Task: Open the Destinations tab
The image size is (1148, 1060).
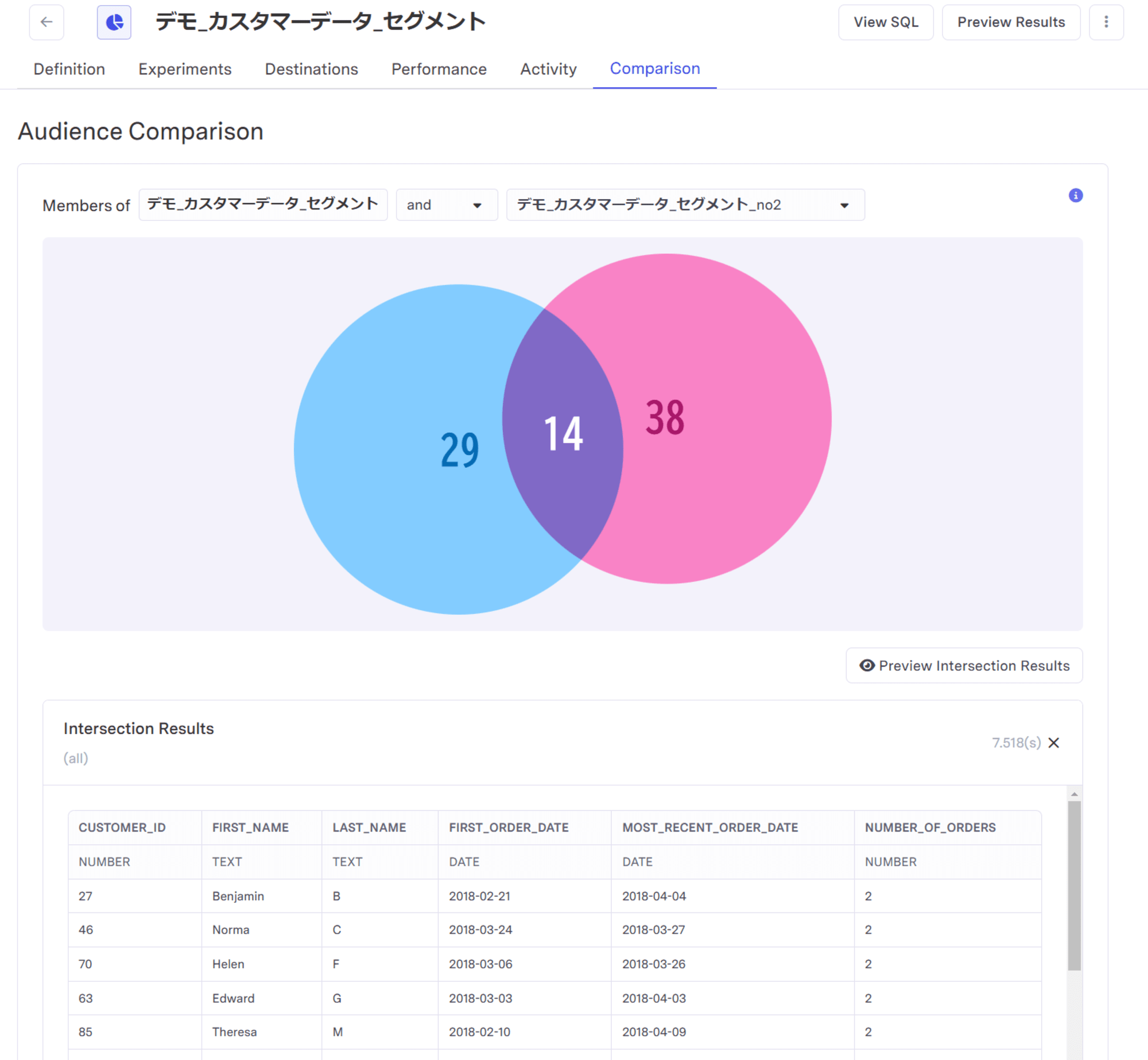Action: click(x=312, y=69)
